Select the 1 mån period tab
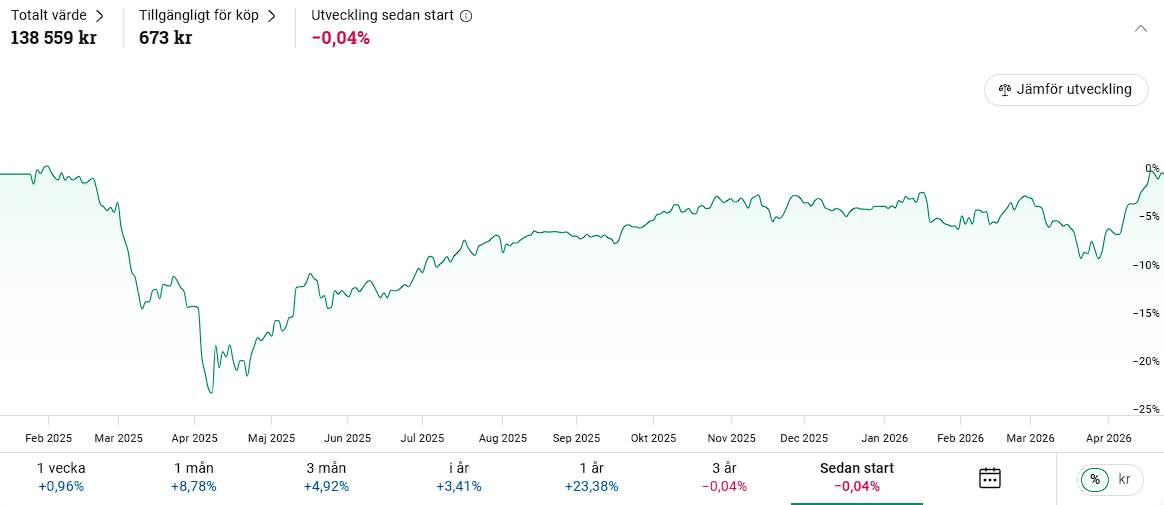Viewport: 1164px width, 505px height. [194, 477]
